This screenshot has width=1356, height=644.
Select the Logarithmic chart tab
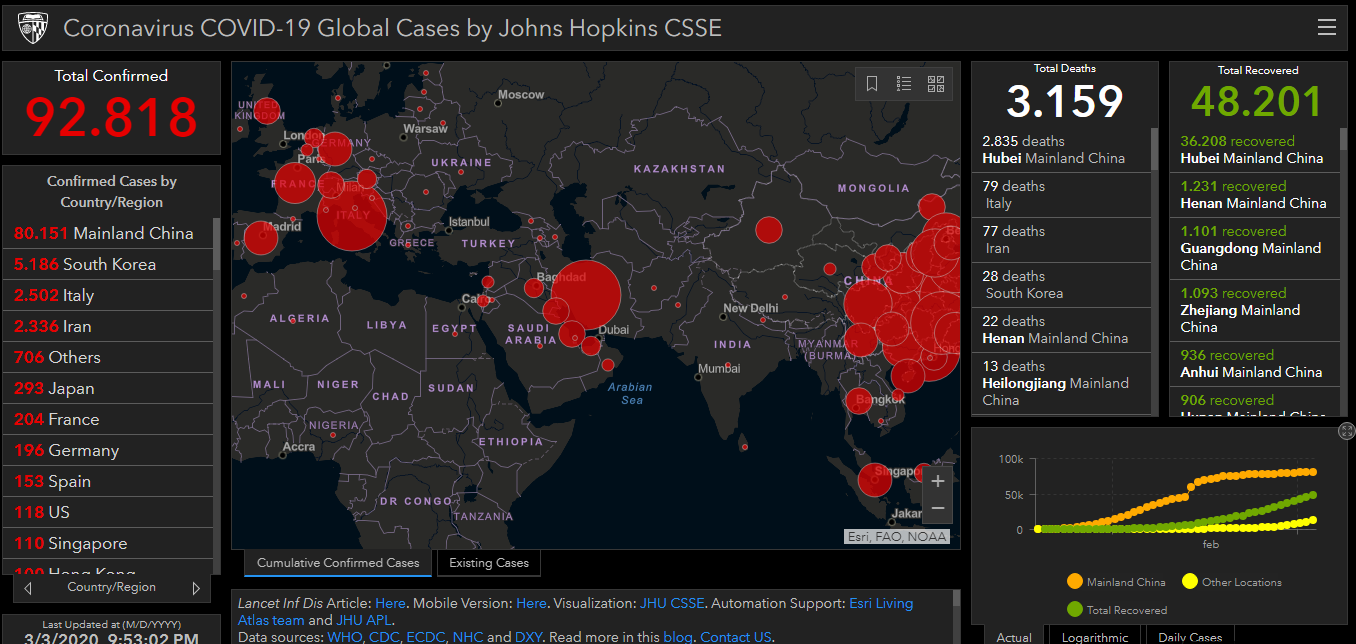[x=1095, y=637]
